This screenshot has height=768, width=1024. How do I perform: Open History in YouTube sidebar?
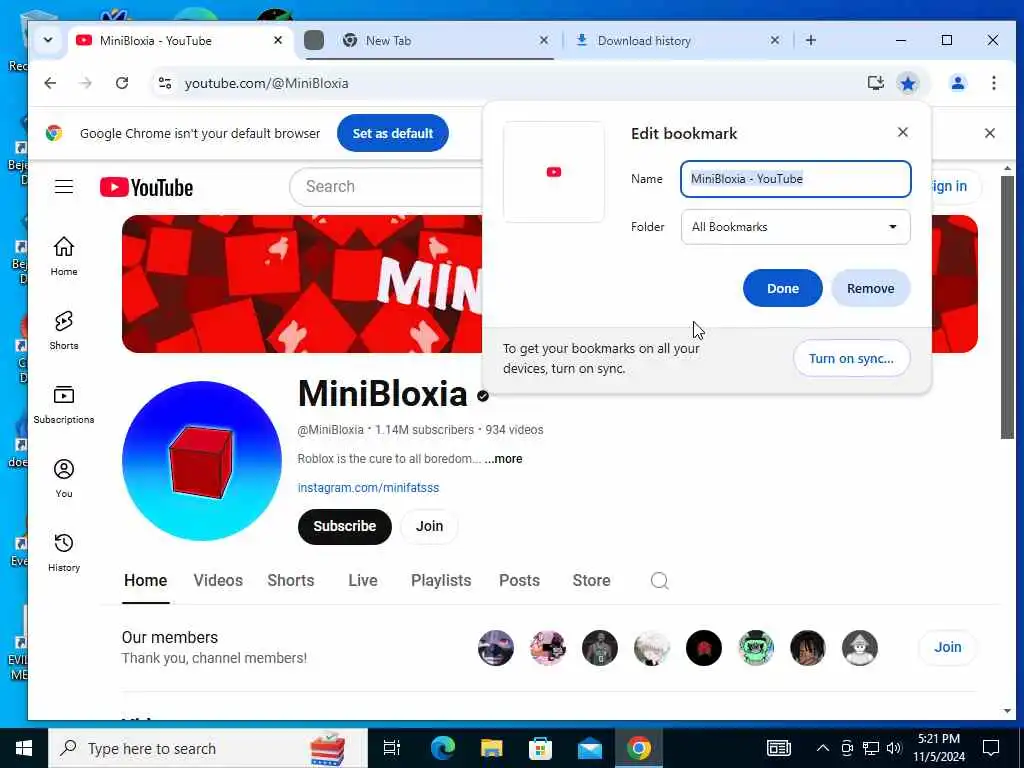64,552
